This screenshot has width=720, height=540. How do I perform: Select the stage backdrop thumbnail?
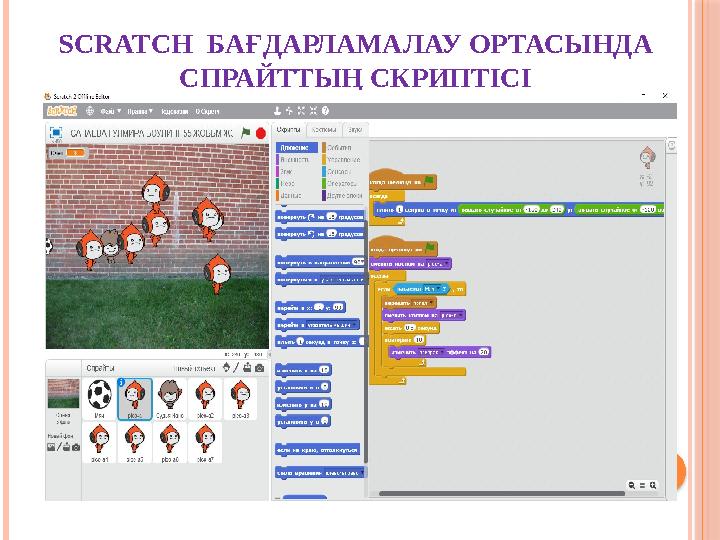point(63,394)
